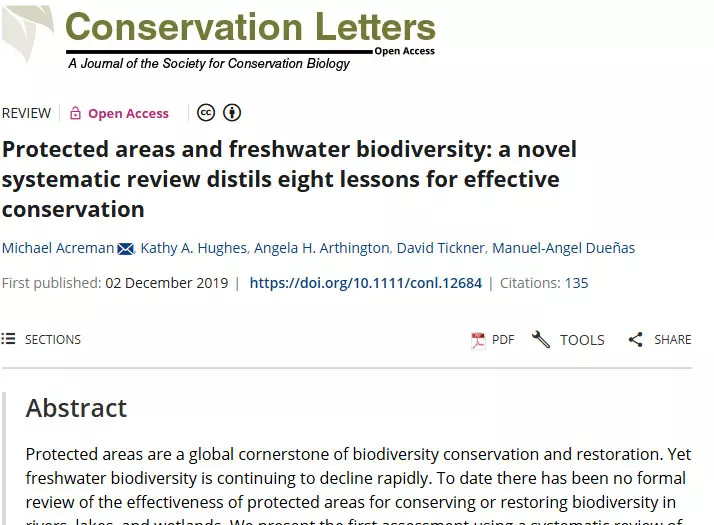Screen dimensions: 714x525
Task: Click the PDF file icon
Action: pos(478,340)
